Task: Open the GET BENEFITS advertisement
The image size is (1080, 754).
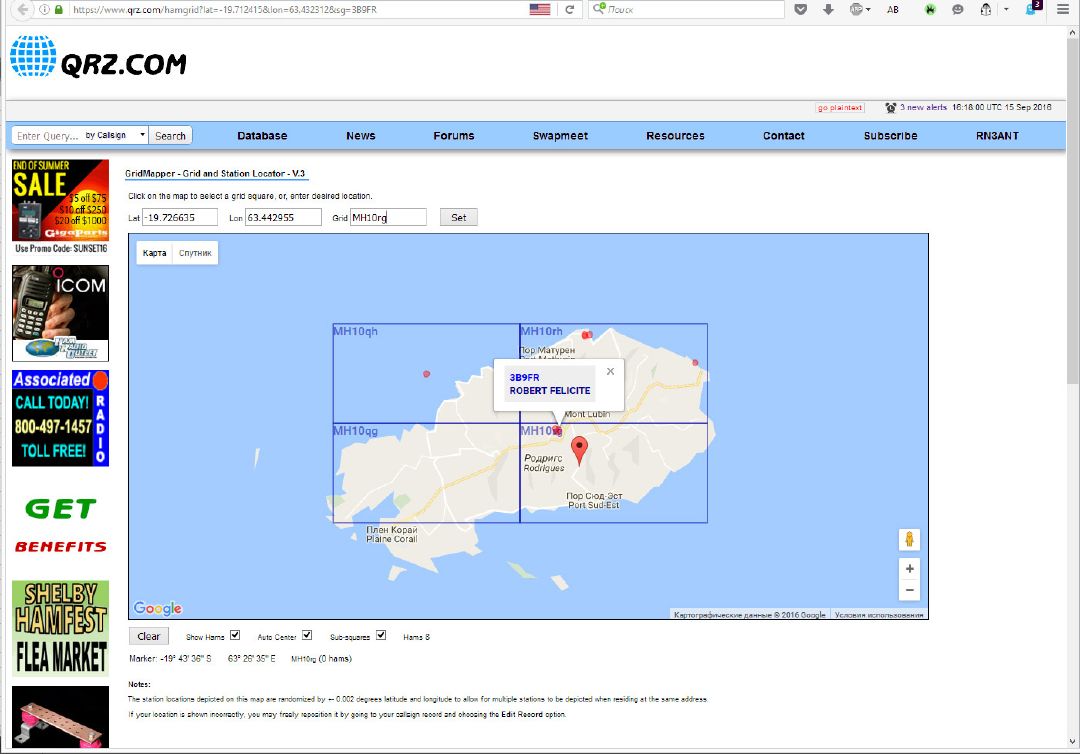Action: (x=61, y=525)
